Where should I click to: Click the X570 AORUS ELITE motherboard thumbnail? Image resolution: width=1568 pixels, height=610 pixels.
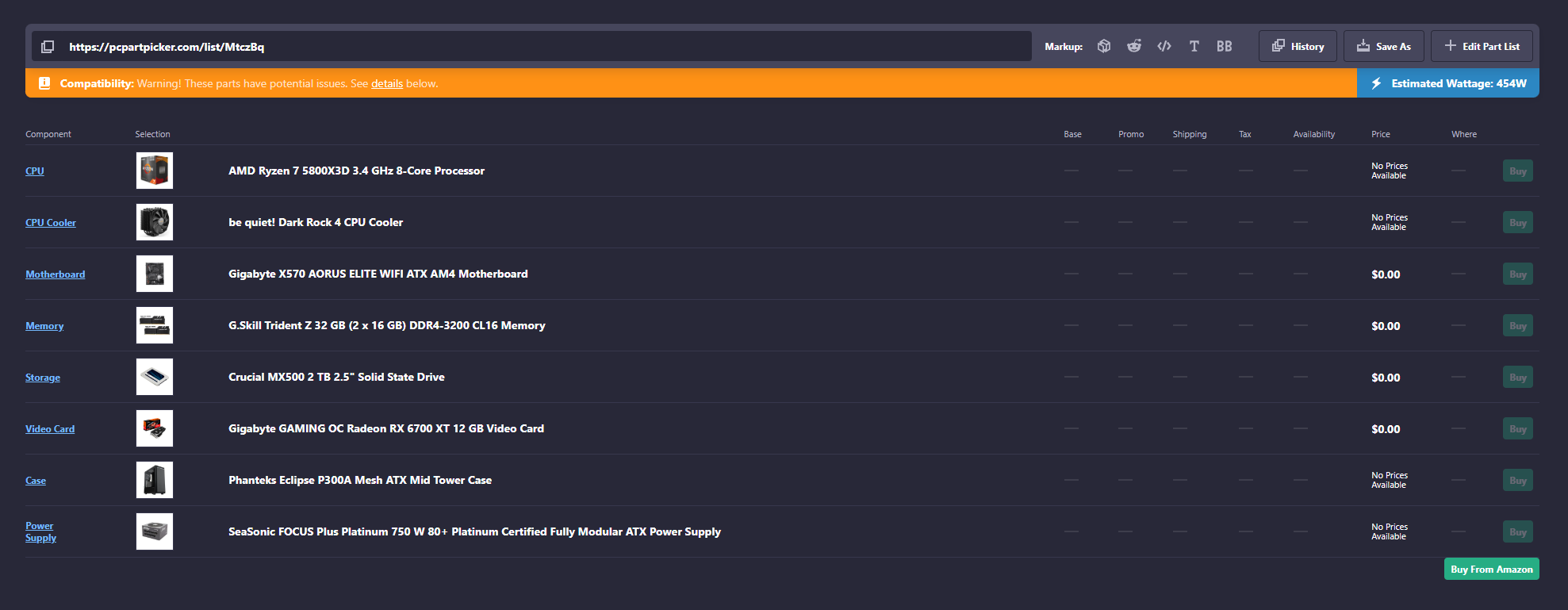pos(155,274)
